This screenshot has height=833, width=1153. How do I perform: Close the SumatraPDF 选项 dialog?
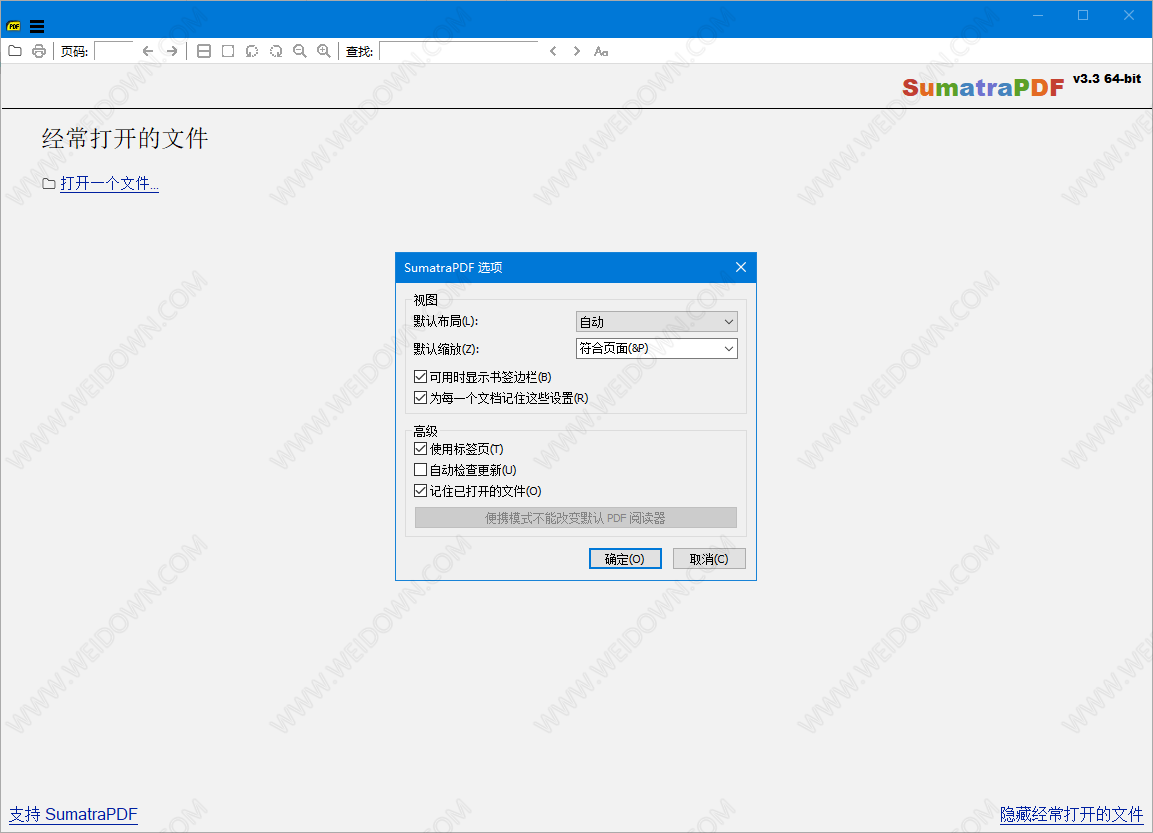tap(740, 268)
